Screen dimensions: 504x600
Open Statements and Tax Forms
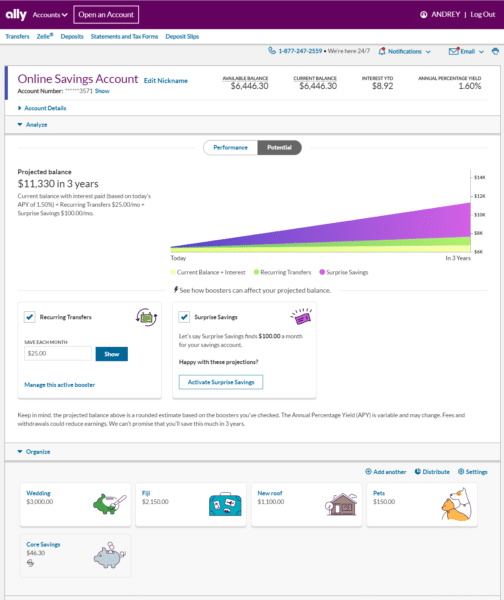click(124, 36)
